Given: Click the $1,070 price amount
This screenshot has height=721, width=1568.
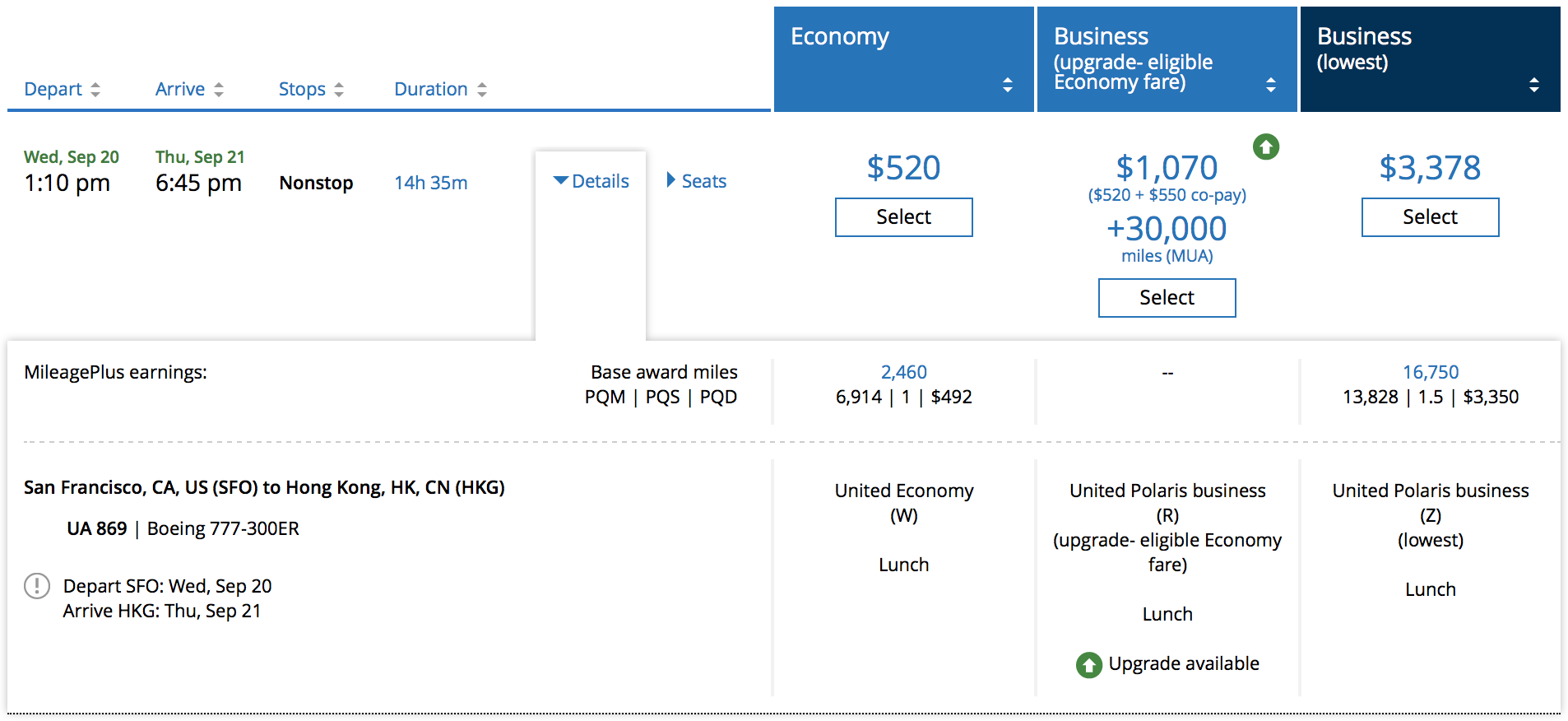Looking at the screenshot, I should click(1167, 168).
